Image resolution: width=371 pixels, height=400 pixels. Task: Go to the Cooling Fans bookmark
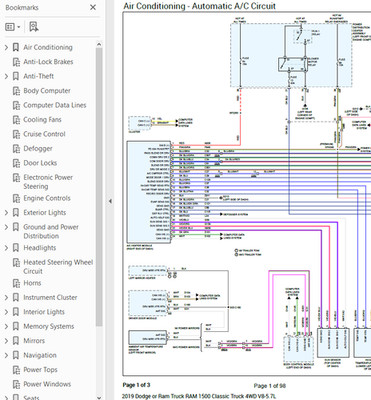pyautogui.click(x=42, y=119)
